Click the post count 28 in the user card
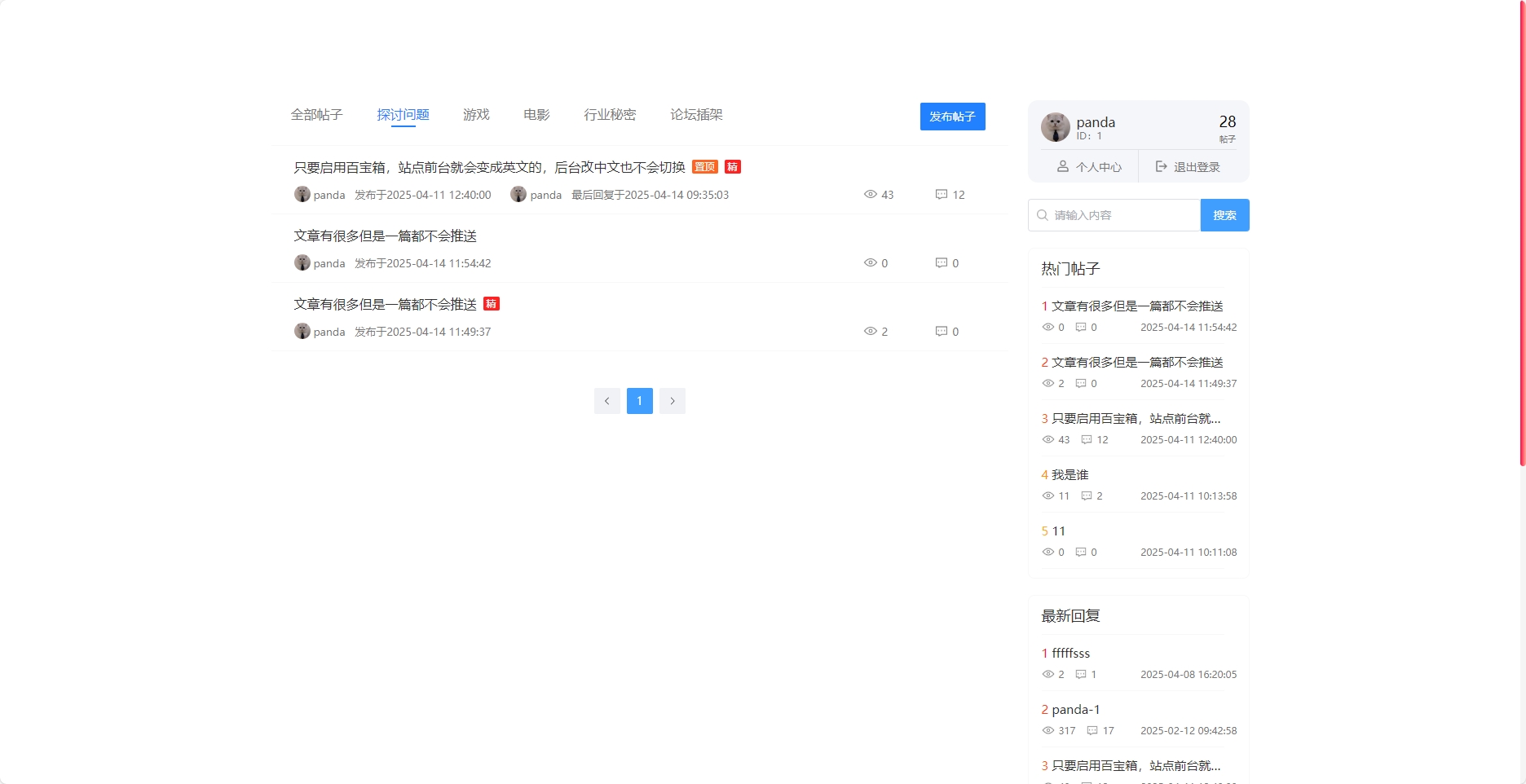The height and width of the screenshot is (784, 1526). (x=1227, y=121)
